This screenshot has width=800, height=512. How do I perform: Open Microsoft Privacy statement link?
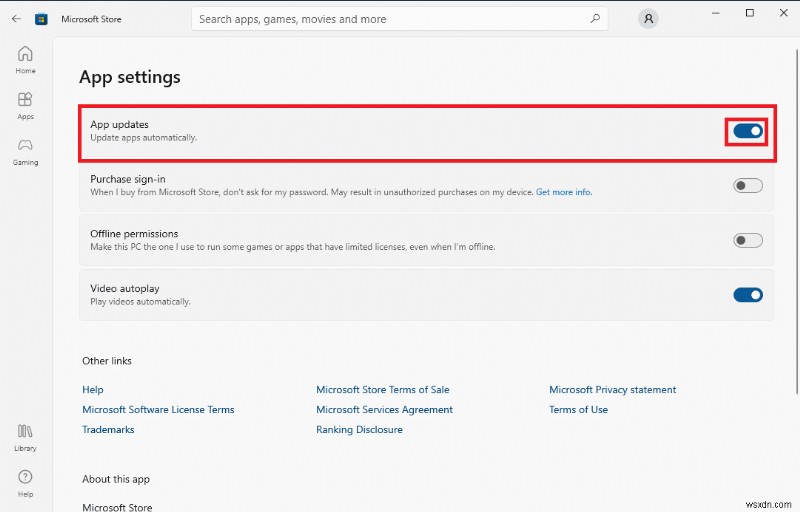[612, 390]
